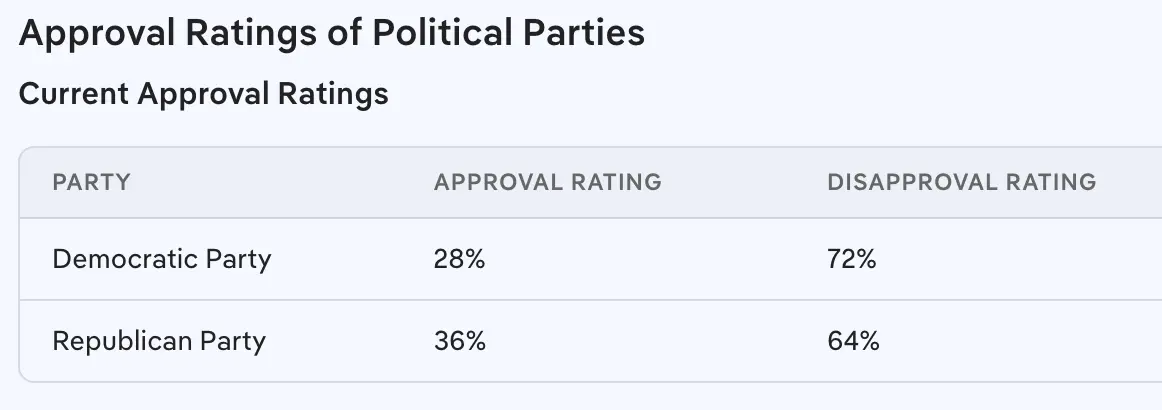Select the Republican Party's 64% disapproval value

pyautogui.click(x=853, y=341)
